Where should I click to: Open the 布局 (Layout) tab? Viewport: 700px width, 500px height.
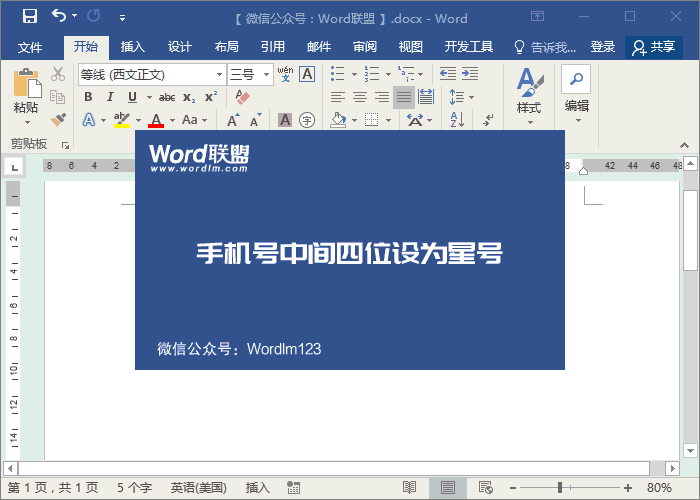tap(226, 47)
